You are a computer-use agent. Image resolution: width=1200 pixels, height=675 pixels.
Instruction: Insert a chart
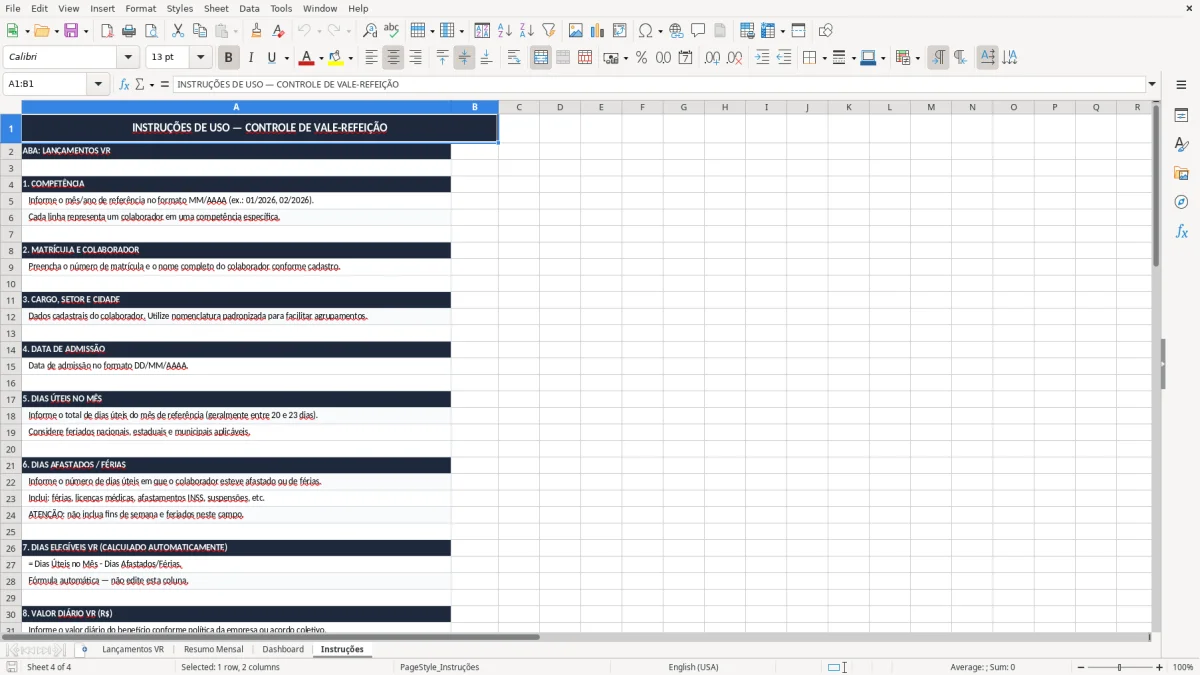pos(598,31)
